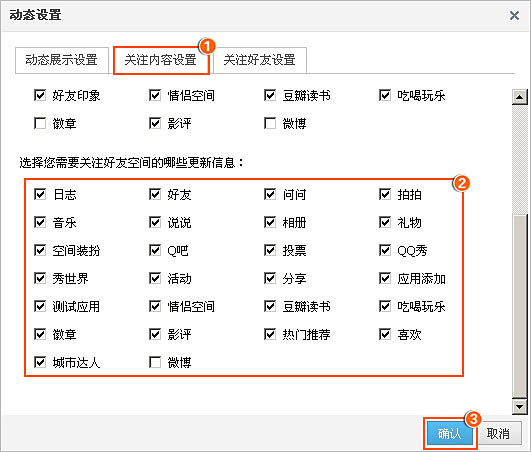Disable the 相册 checkbox

click(270, 222)
